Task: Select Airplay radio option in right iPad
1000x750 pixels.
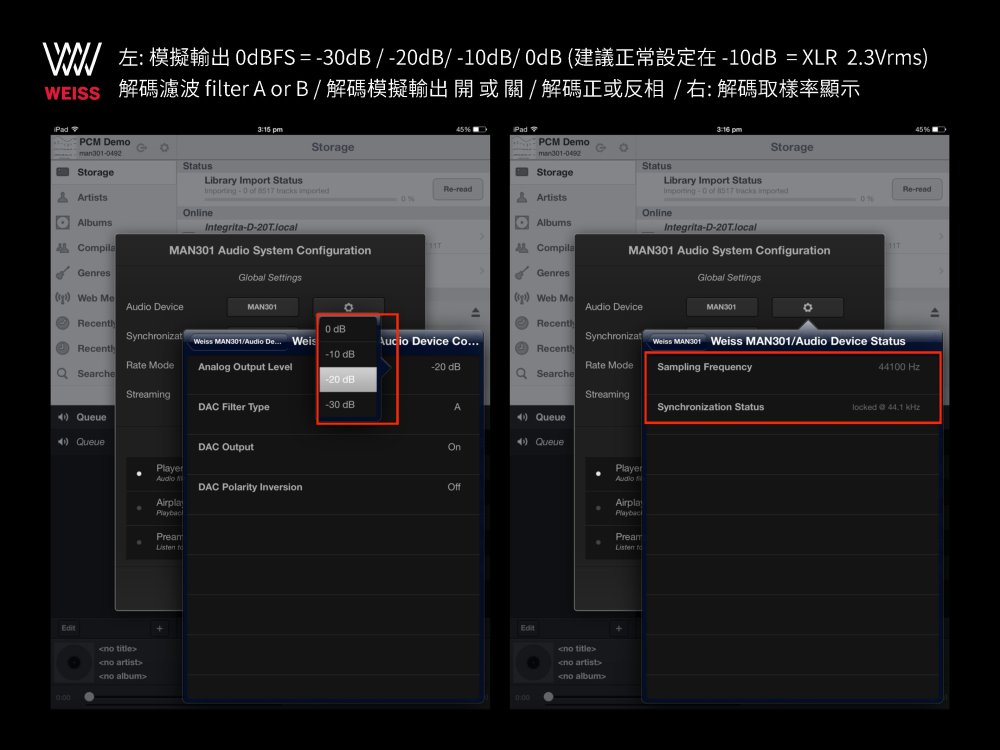Action: coord(598,508)
